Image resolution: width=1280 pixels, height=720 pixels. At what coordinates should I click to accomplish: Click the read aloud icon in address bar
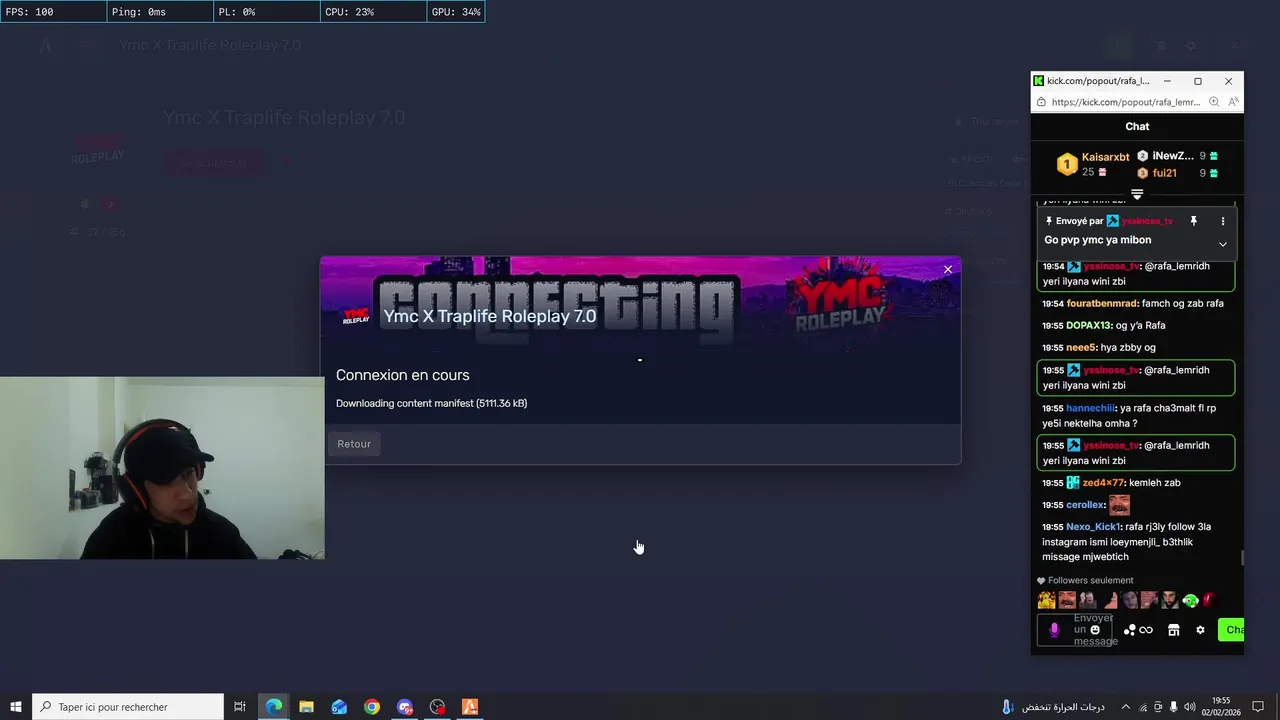(x=1234, y=102)
